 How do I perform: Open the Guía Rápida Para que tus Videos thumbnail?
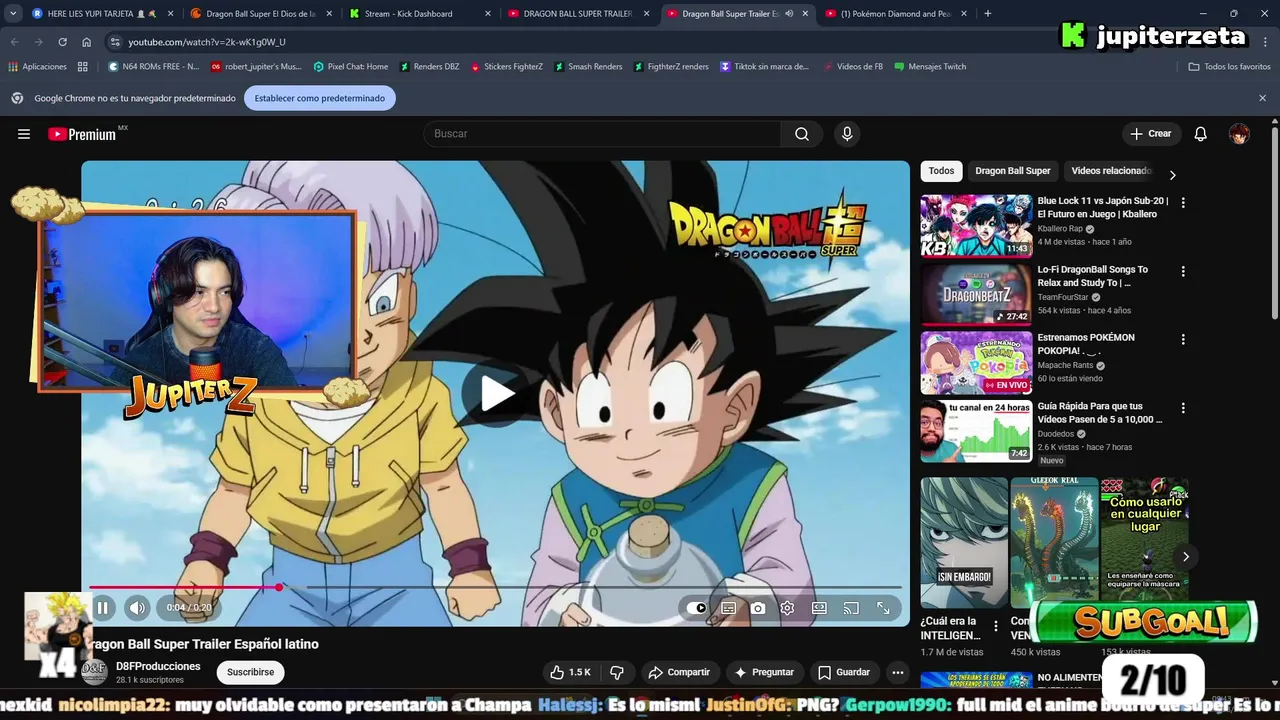[976, 431]
